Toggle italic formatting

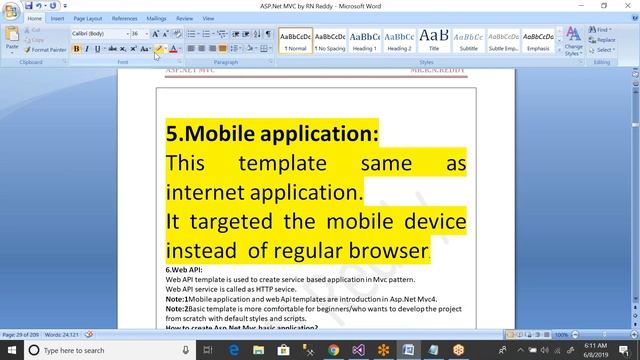coord(87,49)
